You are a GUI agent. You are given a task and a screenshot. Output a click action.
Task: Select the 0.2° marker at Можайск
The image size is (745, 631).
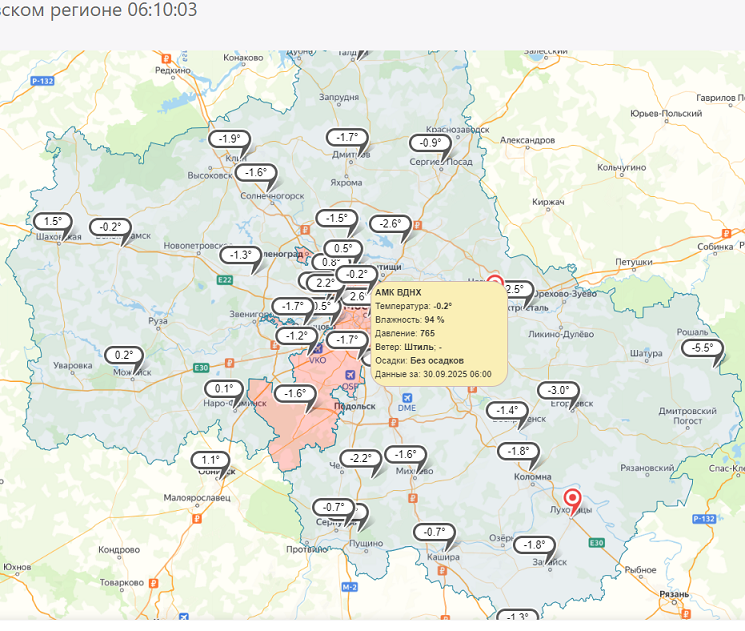click(x=124, y=355)
